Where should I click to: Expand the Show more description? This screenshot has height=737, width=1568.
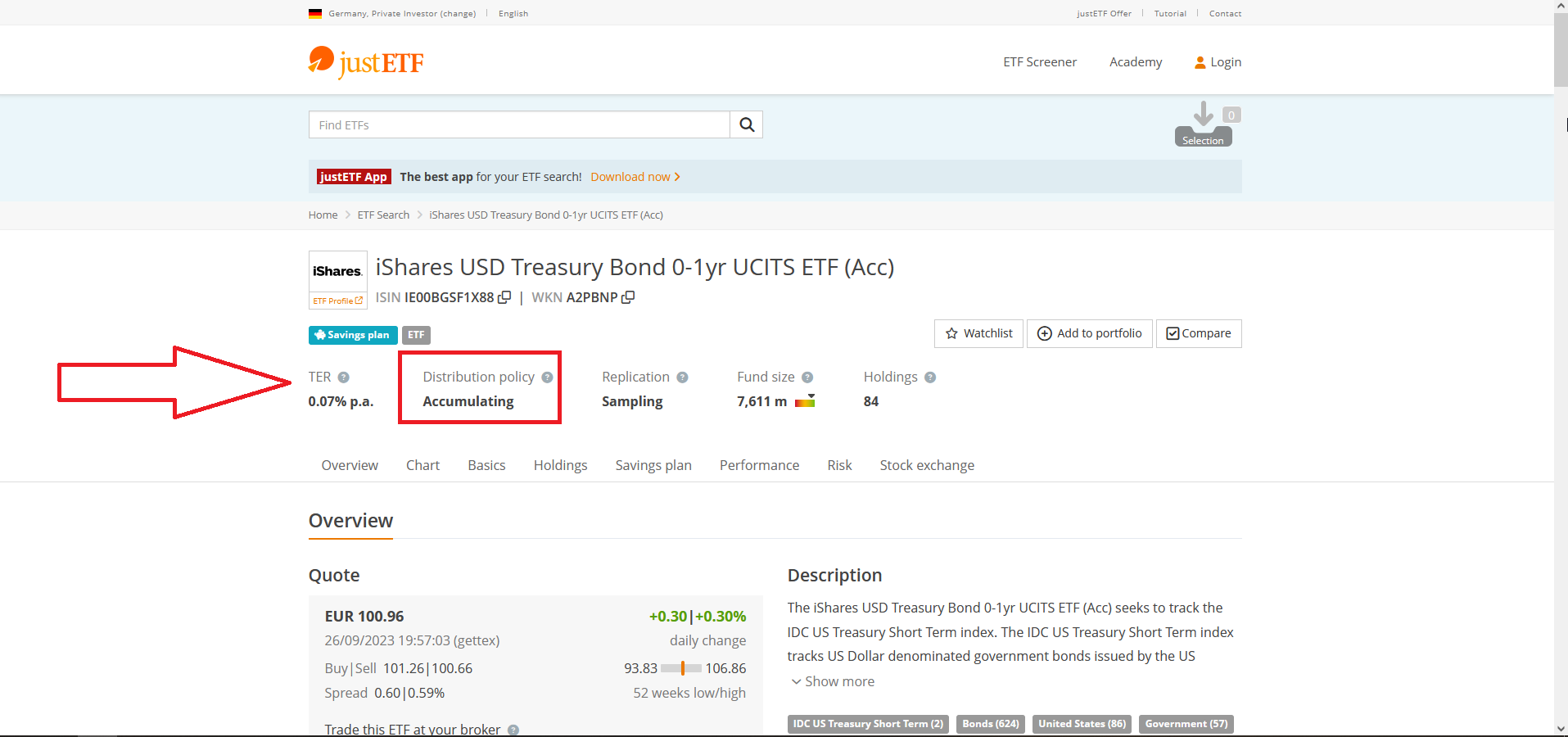pos(833,681)
